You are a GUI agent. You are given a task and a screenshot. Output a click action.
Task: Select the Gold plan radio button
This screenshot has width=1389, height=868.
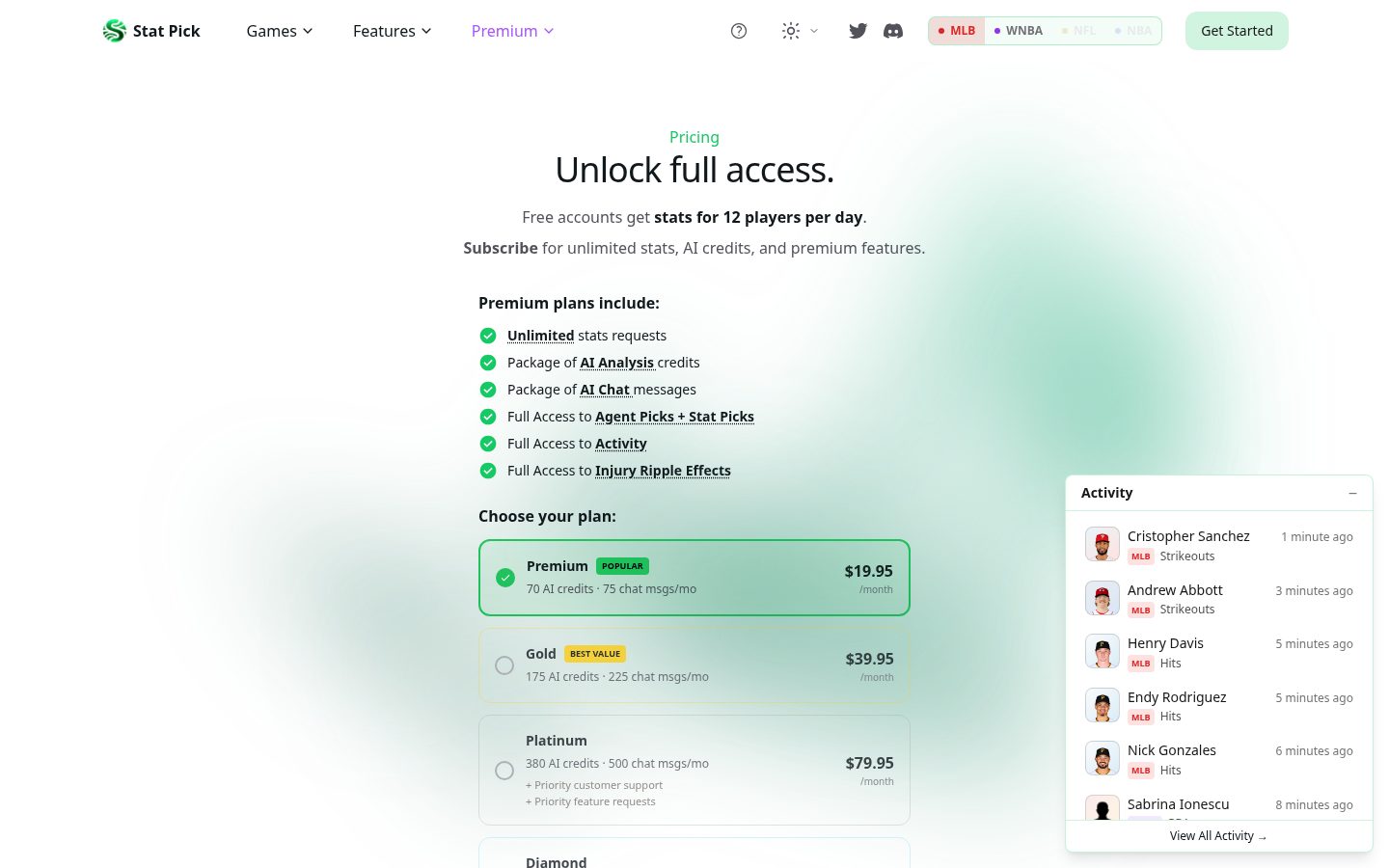[x=504, y=665]
